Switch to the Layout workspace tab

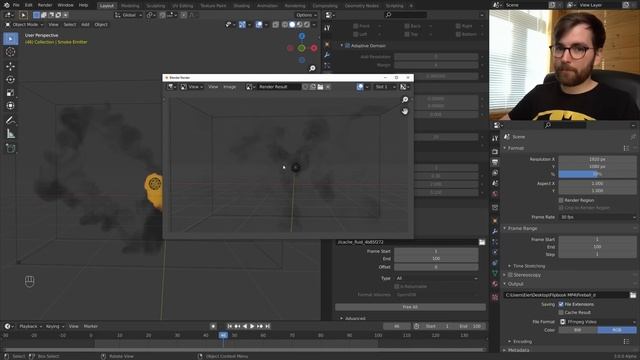[x=107, y=6]
